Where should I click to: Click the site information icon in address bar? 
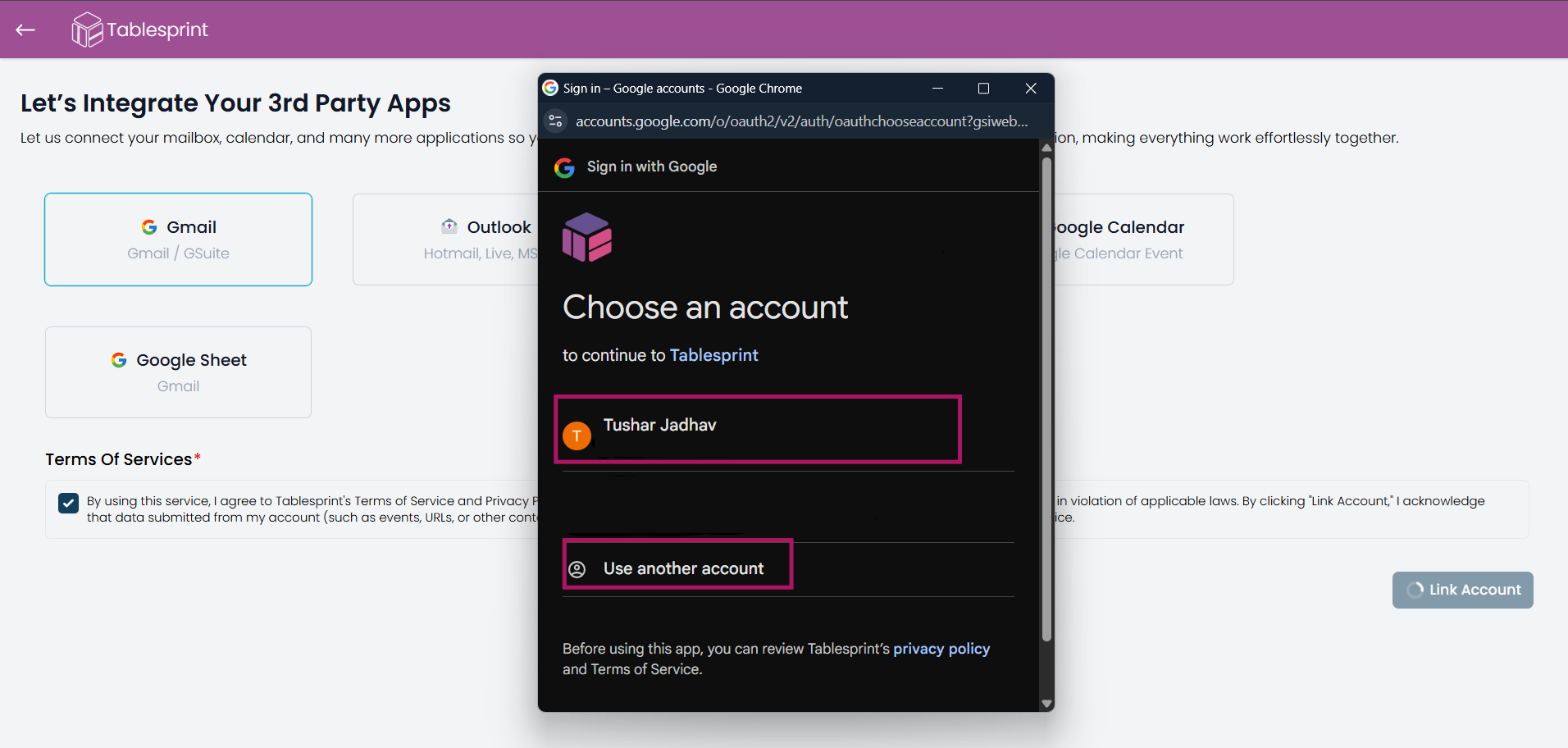point(555,121)
